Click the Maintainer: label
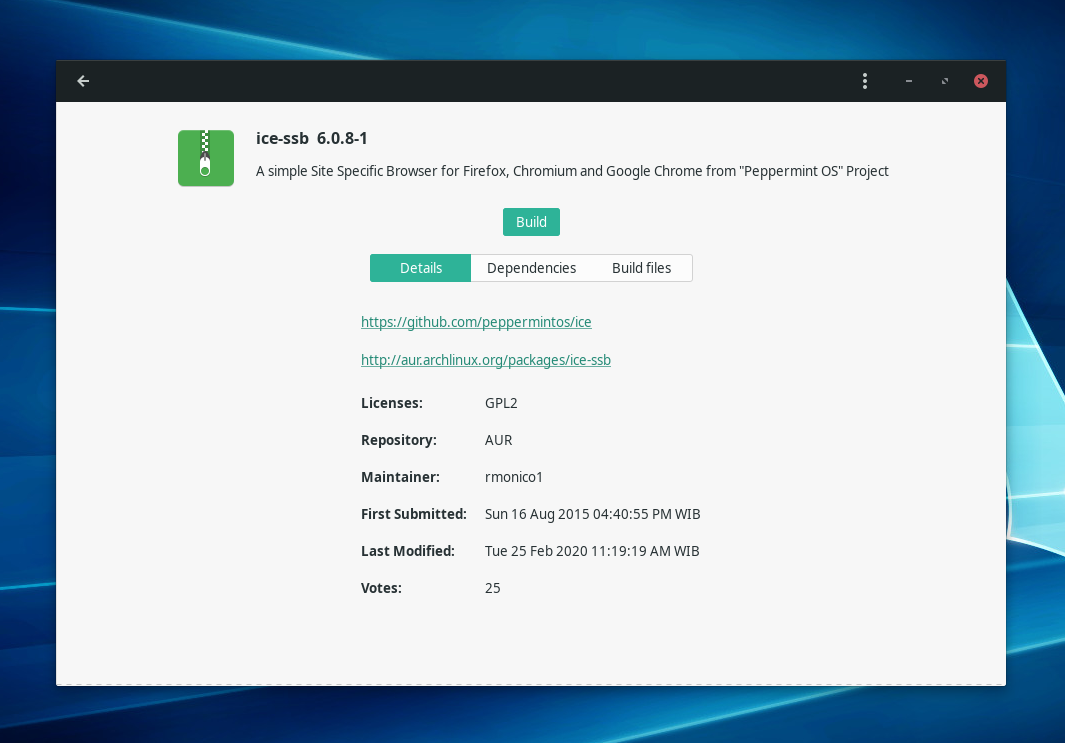This screenshot has height=743, width=1065. coord(400,477)
